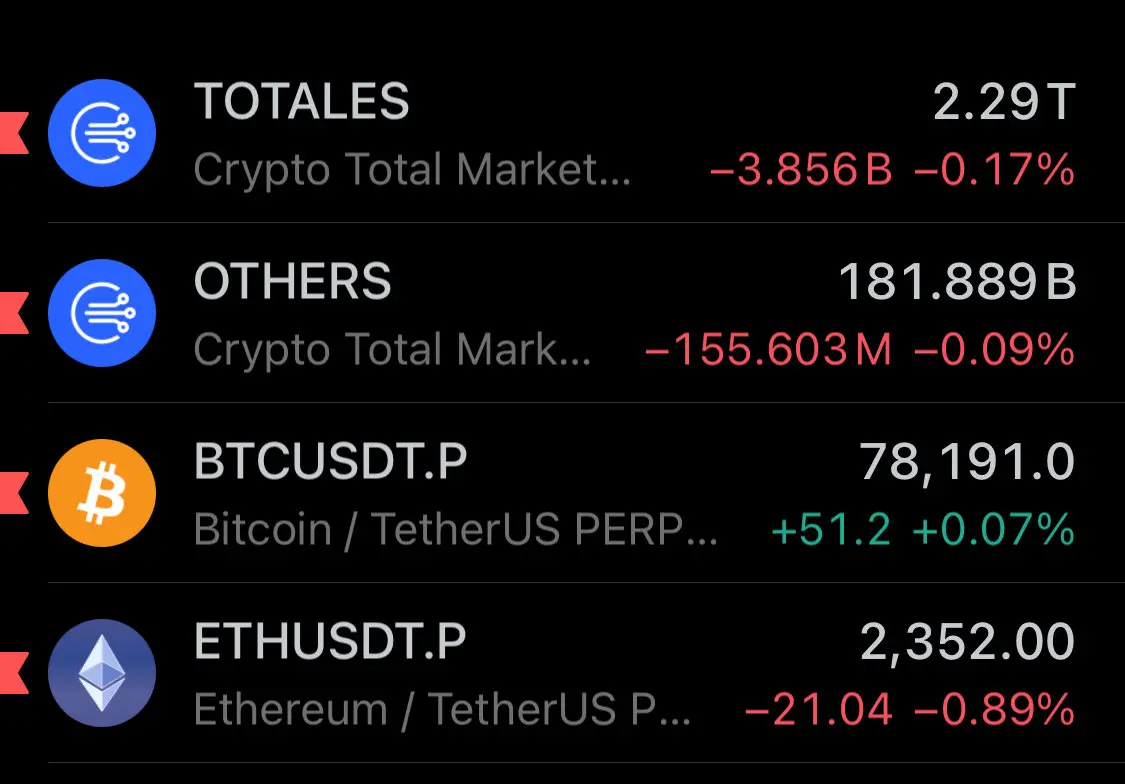Screen dimensions: 1125x784
Task: Click red flag marker beside BTCUSDT.P
Action: coord(13,493)
